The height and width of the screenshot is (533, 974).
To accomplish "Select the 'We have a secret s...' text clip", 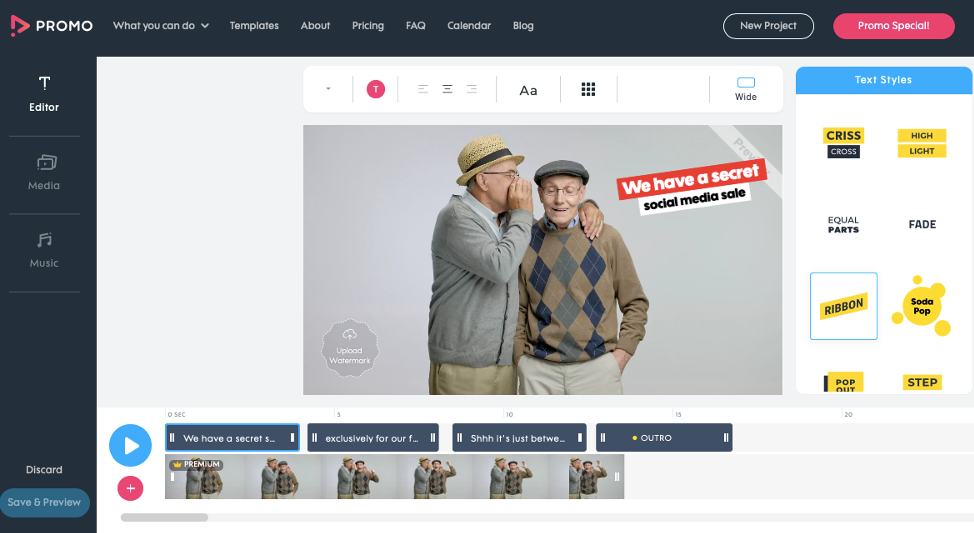I will pyautogui.click(x=232, y=438).
